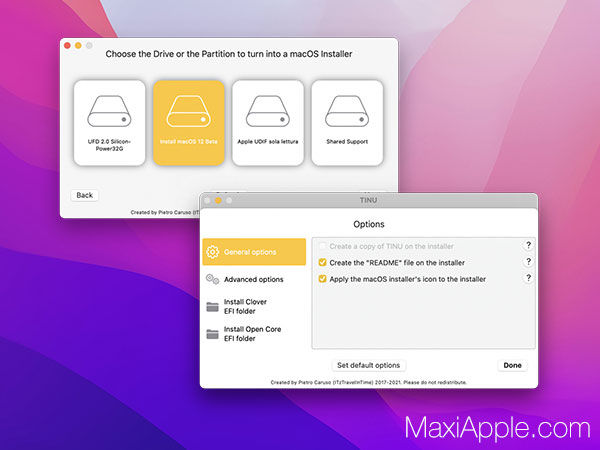Open Install Clover EFI folder section

[254, 307]
